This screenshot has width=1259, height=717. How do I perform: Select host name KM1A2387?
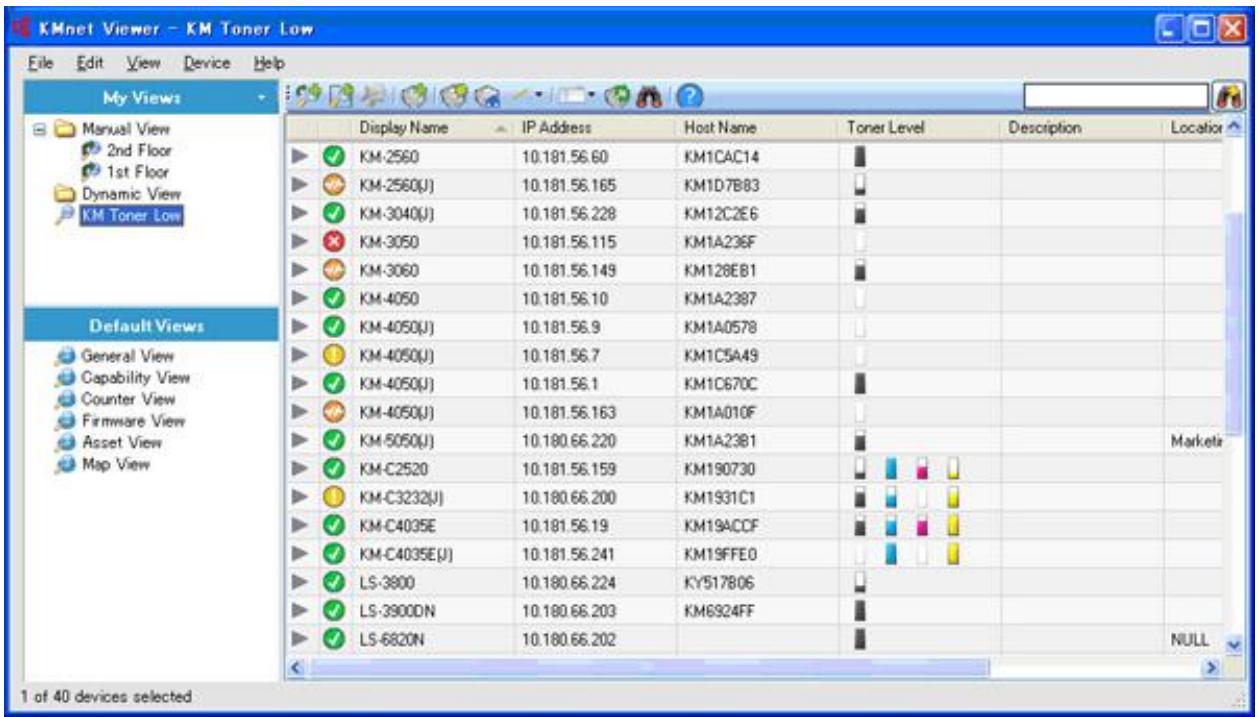(719, 297)
